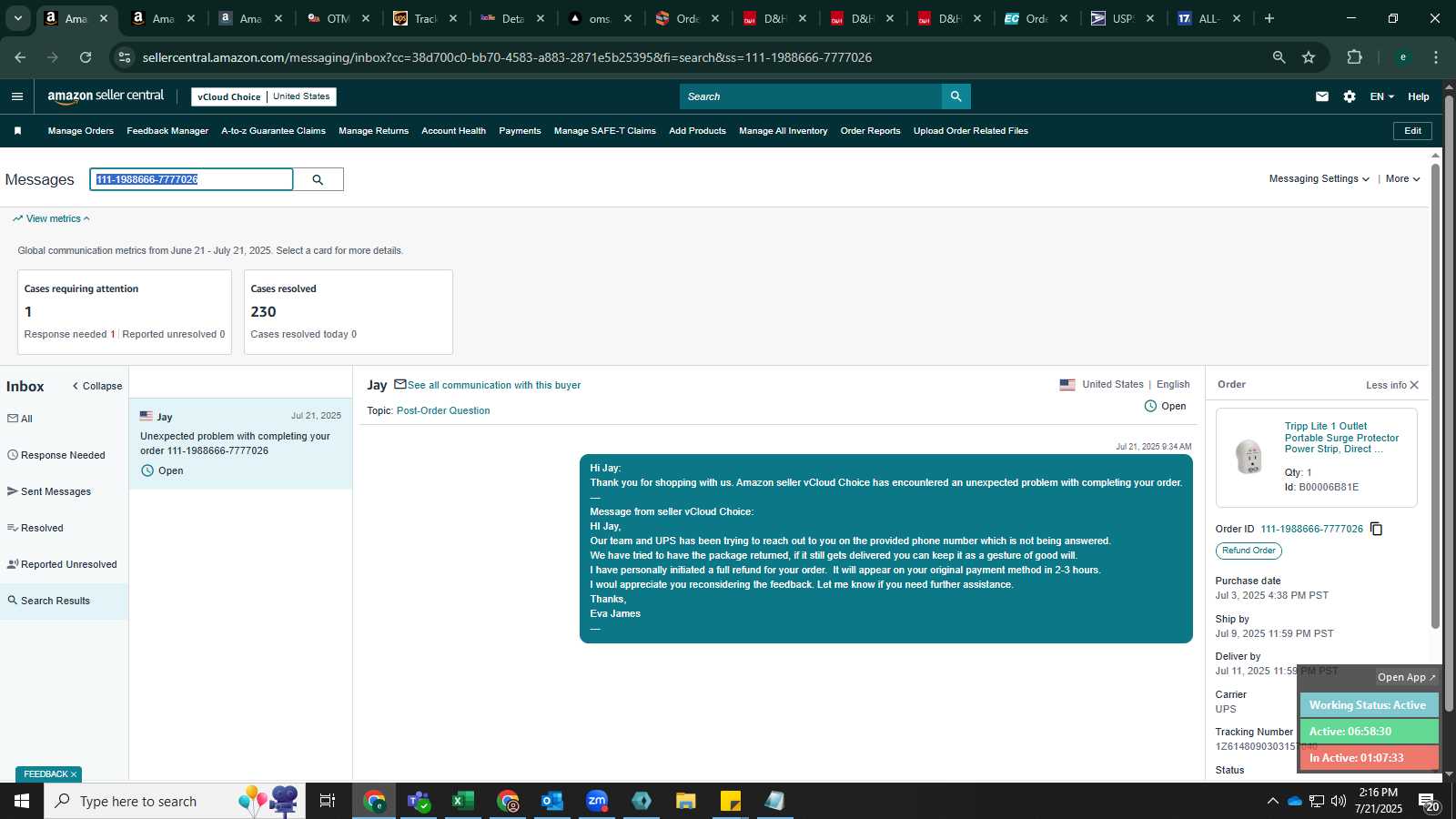Open Manage SAFE-T Claims
Image resolution: width=1456 pixels, height=819 pixels.
tap(604, 131)
